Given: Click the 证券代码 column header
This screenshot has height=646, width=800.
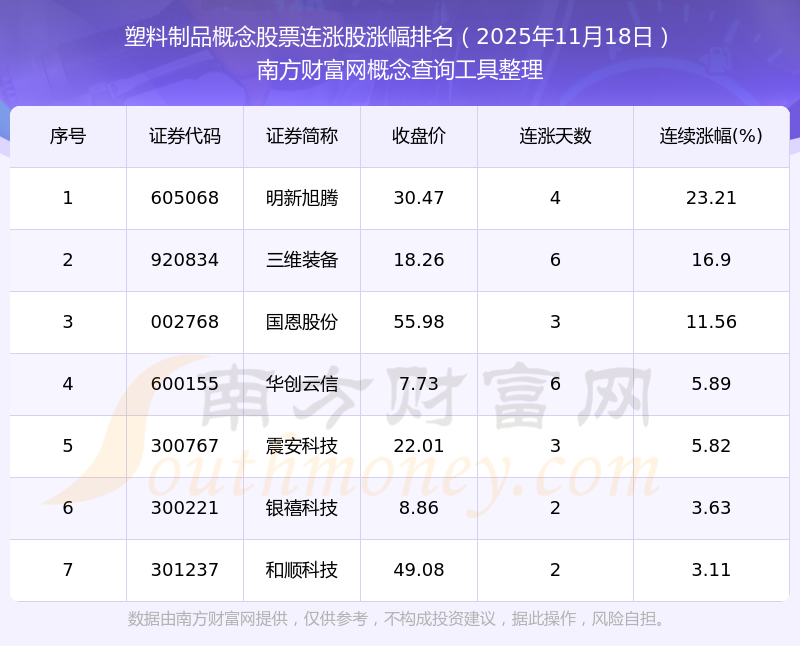Looking at the screenshot, I should tap(185, 136).
